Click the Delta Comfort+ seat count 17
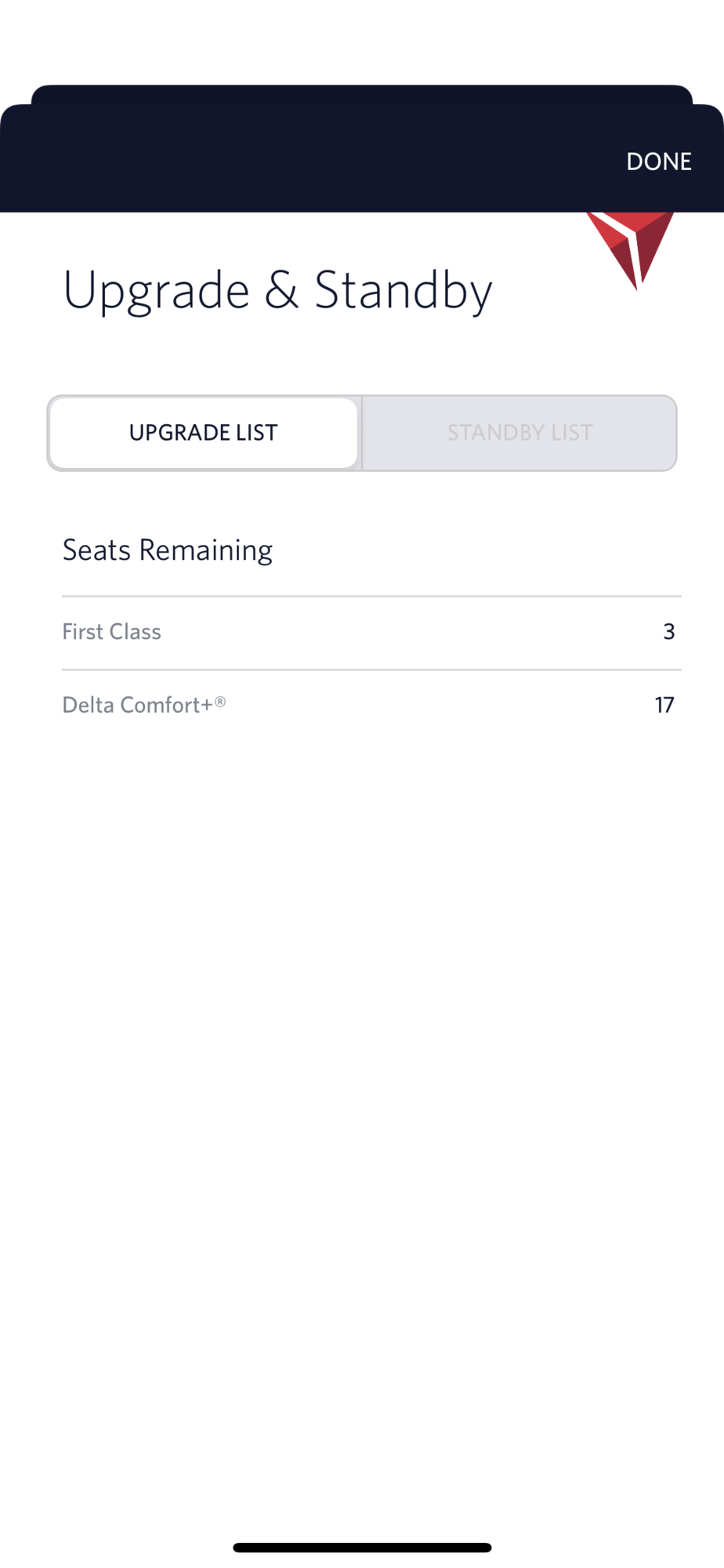The height and width of the screenshot is (1568, 724). point(664,706)
